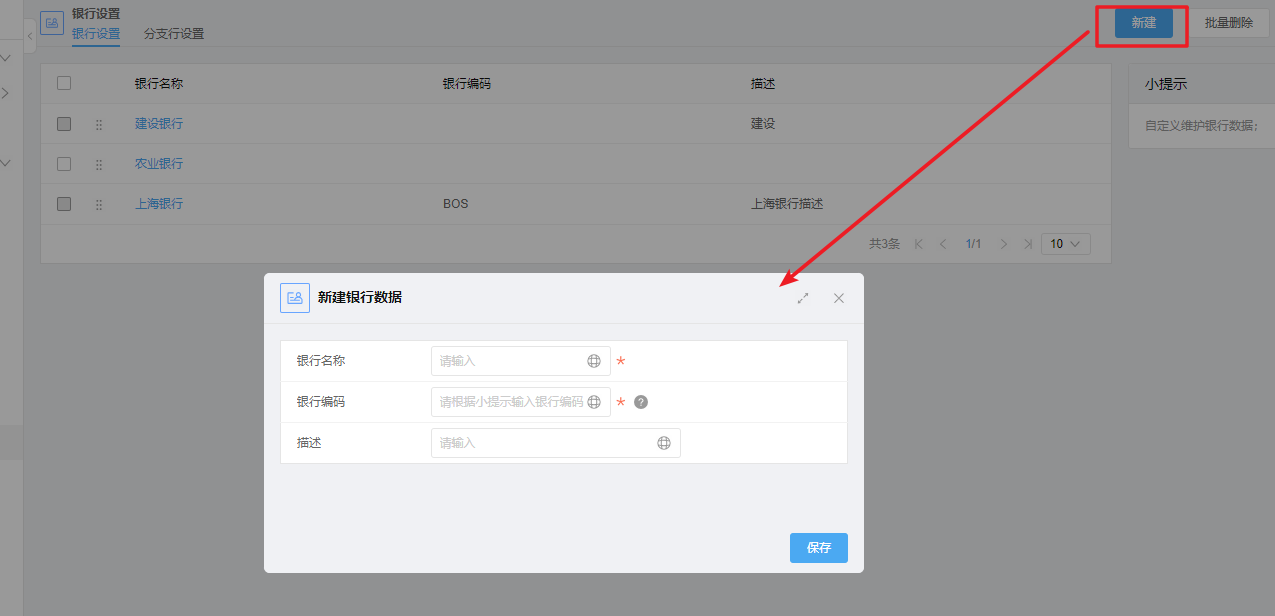Click the 银行编码 input field
This screenshot has height=616, width=1275.
click(x=521, y=402)
